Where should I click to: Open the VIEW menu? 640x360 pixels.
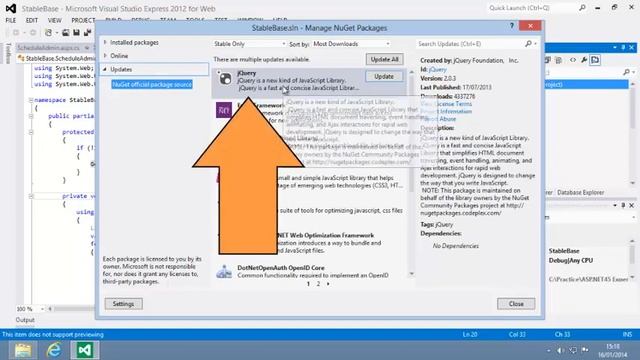click(x=54, y=20)
